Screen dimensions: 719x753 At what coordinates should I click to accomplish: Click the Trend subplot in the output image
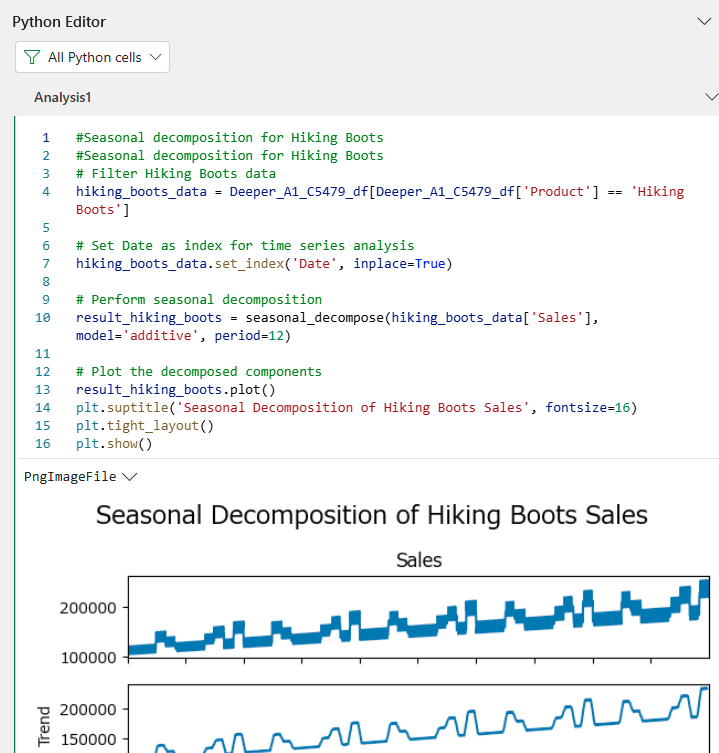coord(418,718)
